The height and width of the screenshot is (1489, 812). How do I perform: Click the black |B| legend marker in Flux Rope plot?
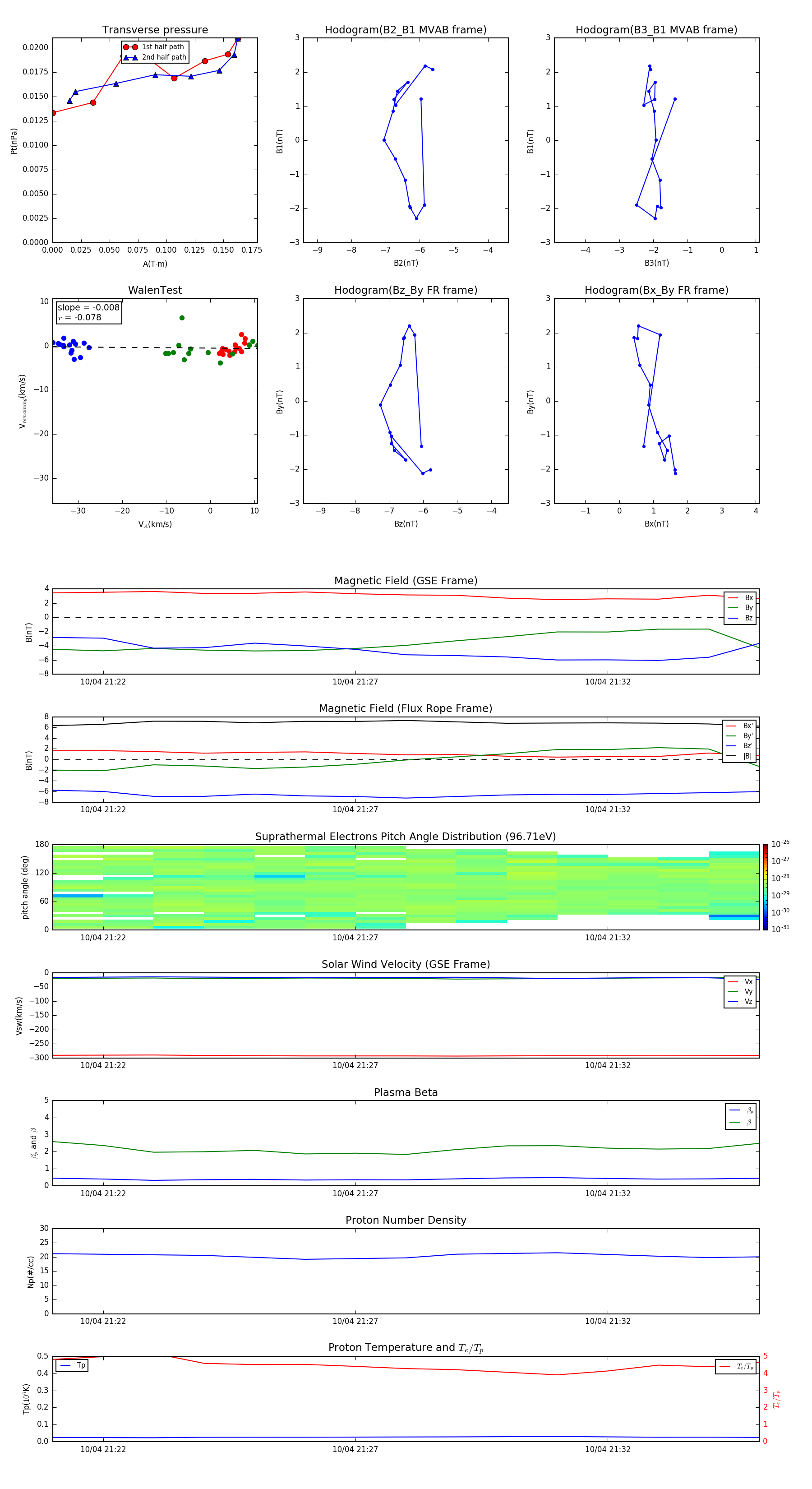pos(731,756)
